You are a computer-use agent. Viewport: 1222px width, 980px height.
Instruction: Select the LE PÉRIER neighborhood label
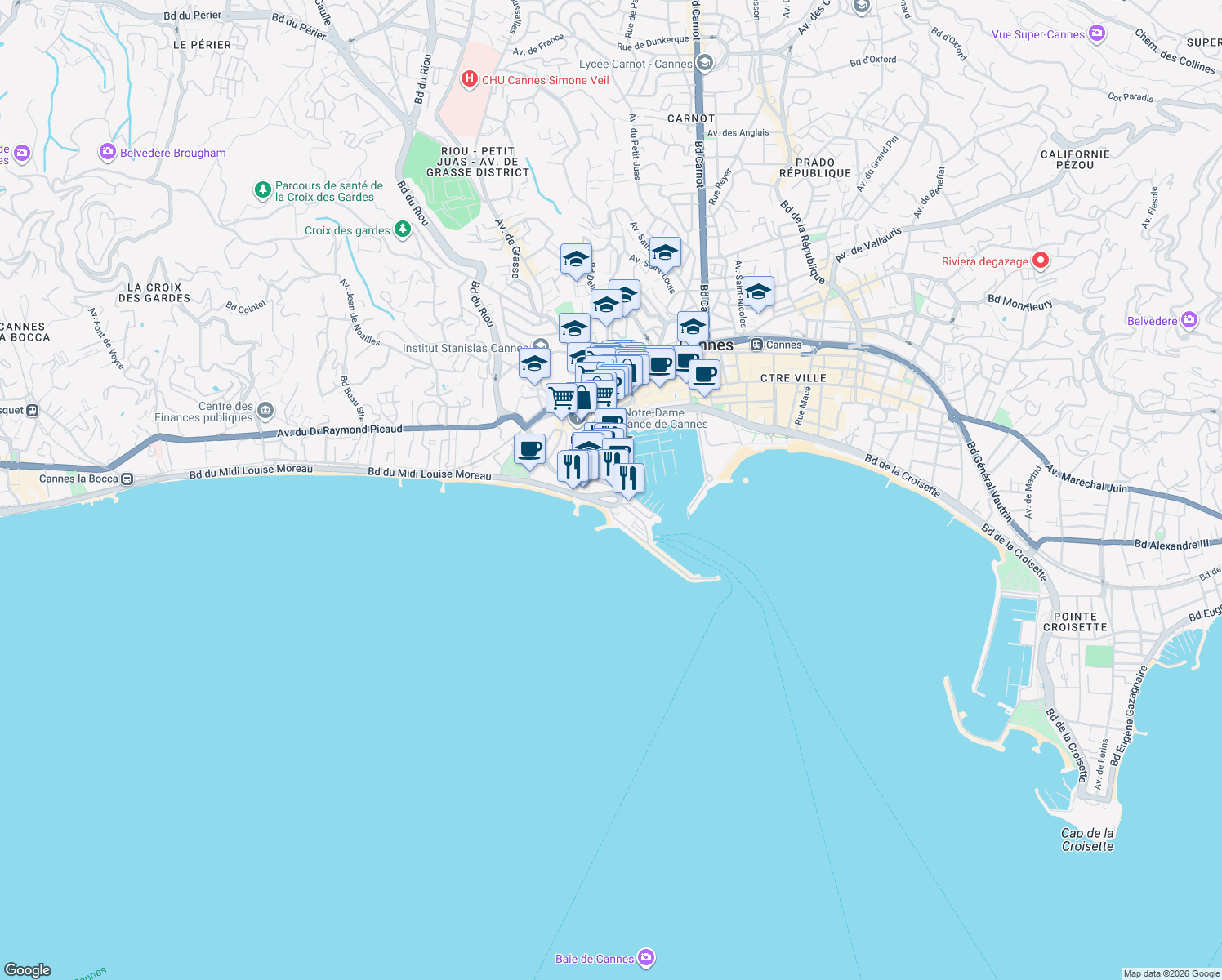click(x=202, y=45)
